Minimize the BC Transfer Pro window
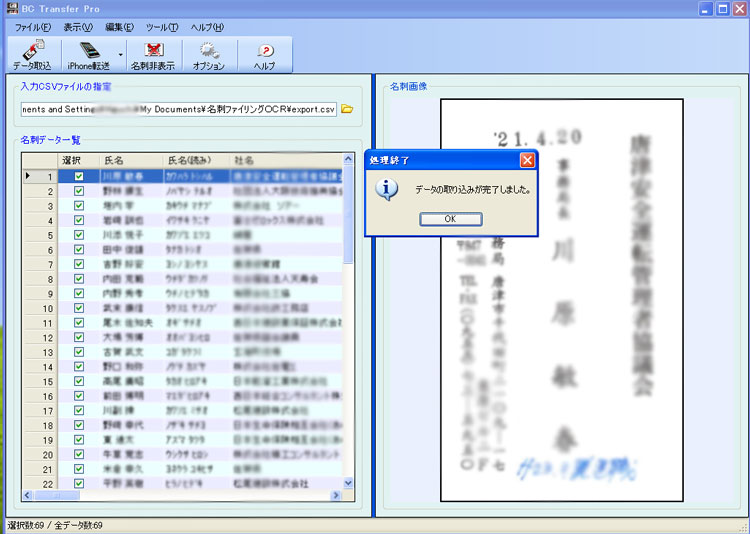The image size is (750, 534). pos(706,9)
